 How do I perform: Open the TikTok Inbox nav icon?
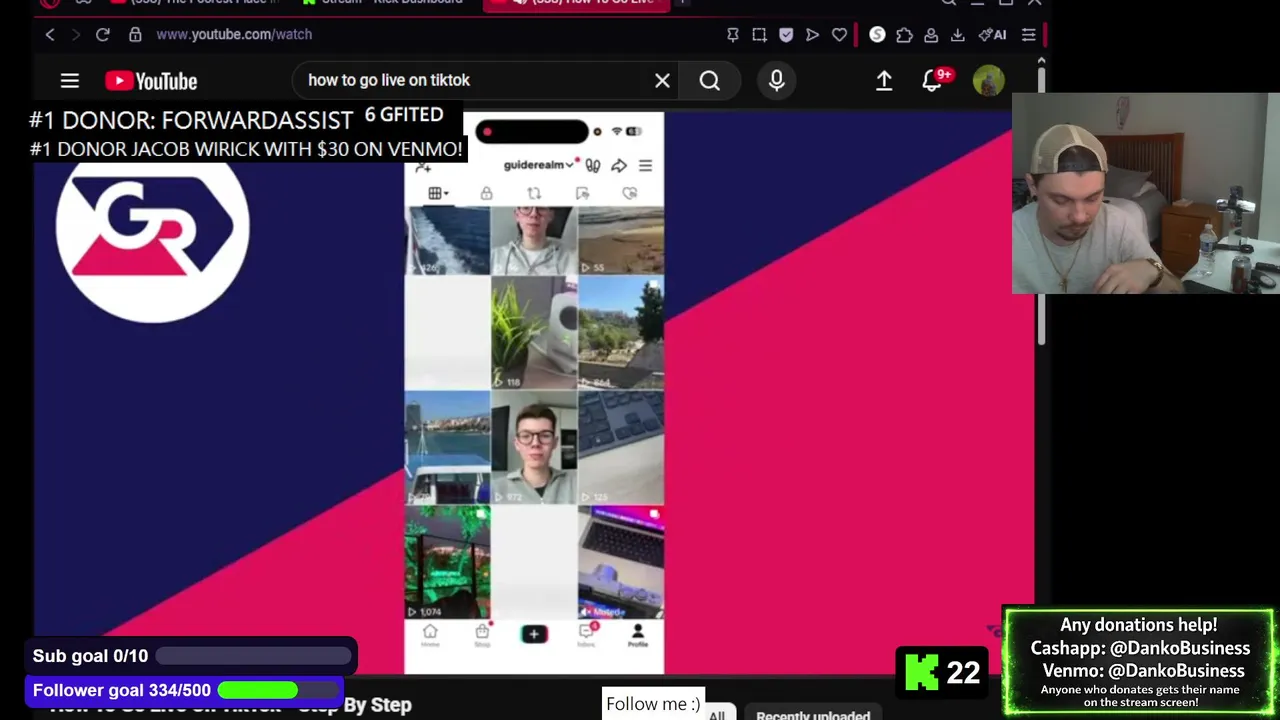pyautogui.click(x=586, y=635)
